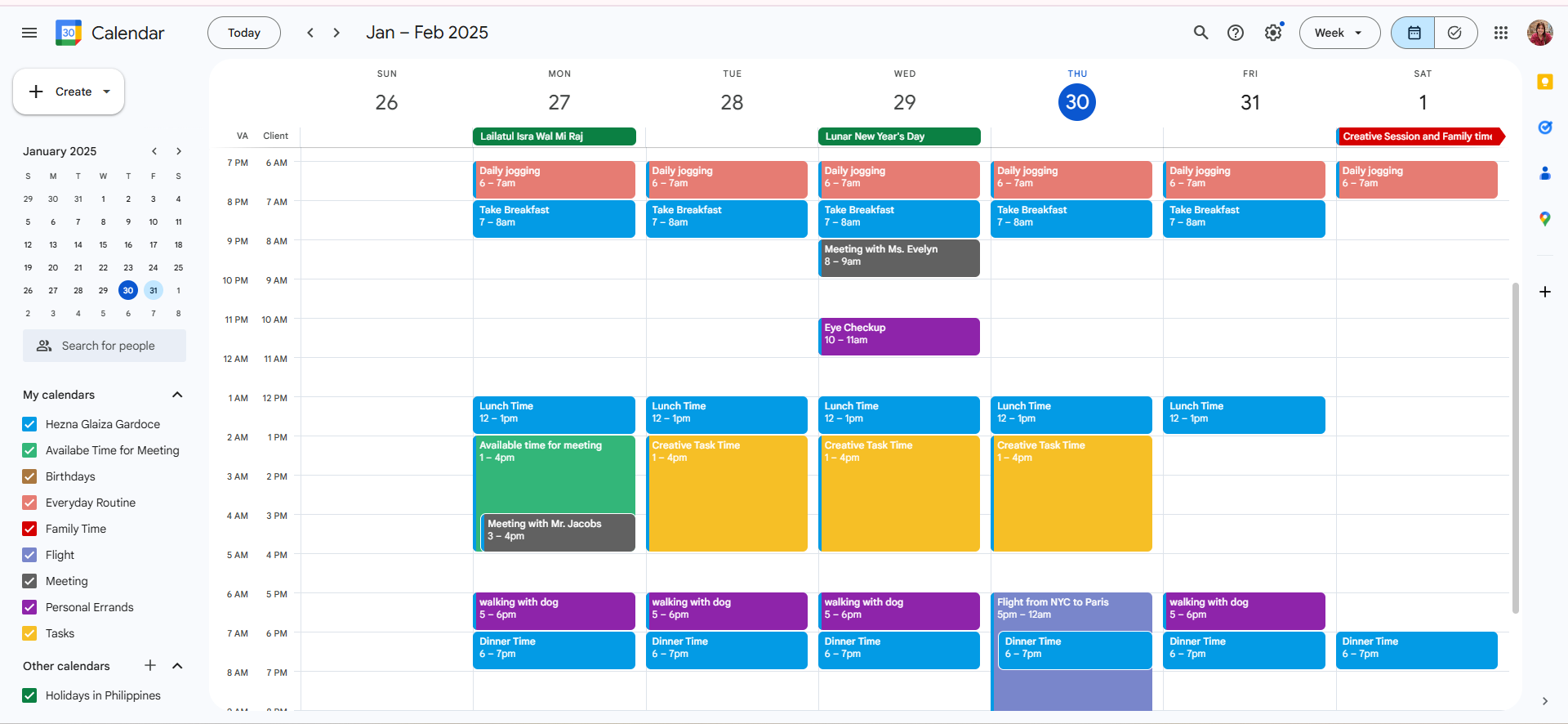Open Meeting with Ms. Evelyn event

pos(899,258)
